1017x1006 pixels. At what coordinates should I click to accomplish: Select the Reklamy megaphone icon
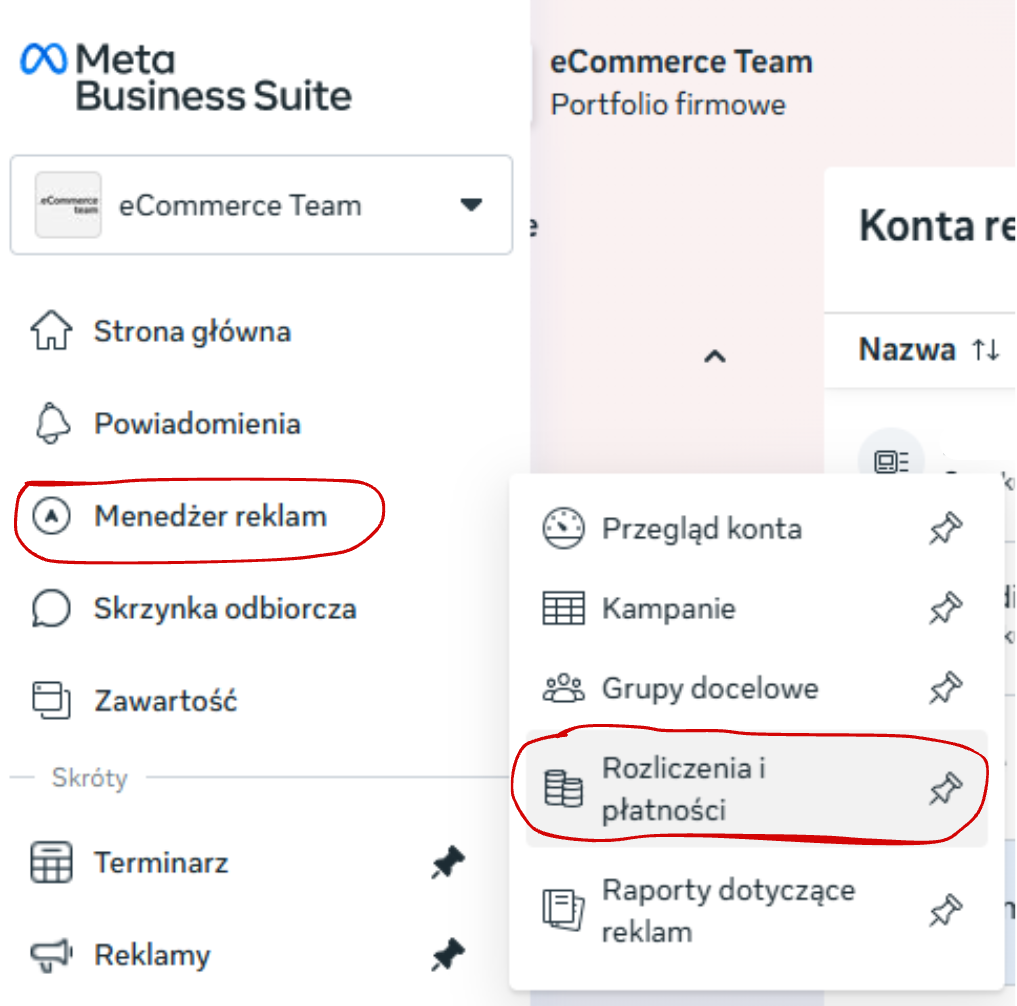(x=50, y=955)
